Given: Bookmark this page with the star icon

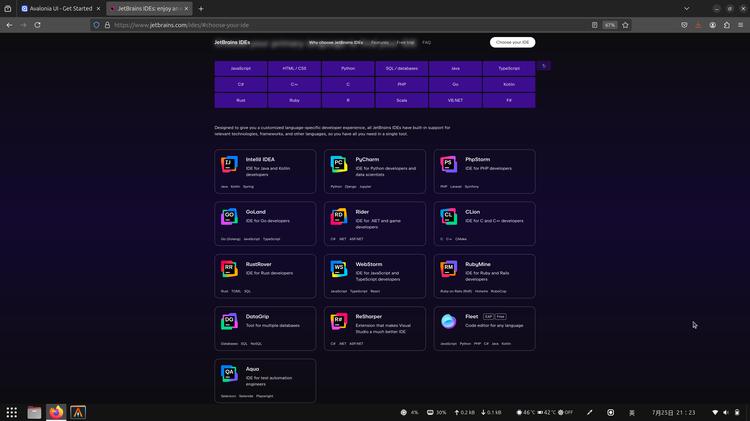Looking at the screenshot, I should [x=625, y=25].
